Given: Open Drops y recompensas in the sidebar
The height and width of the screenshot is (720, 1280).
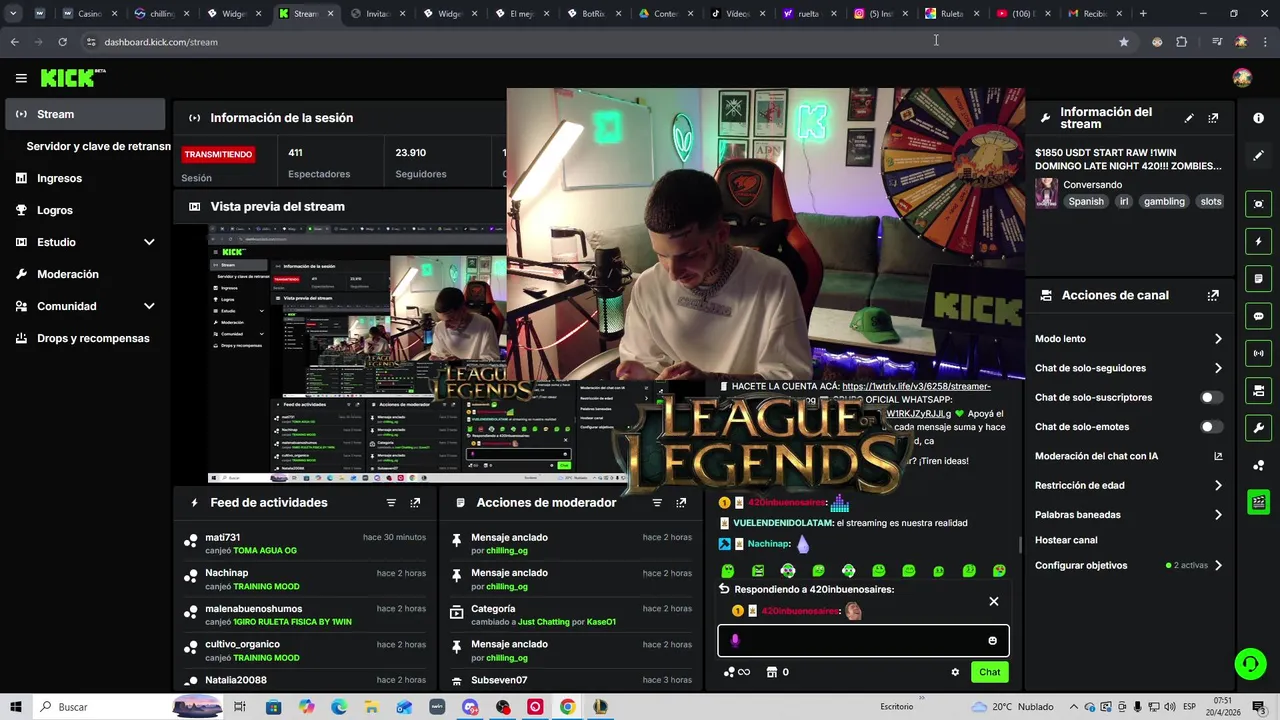Looking at the screenshot, I should coord(92,338).
